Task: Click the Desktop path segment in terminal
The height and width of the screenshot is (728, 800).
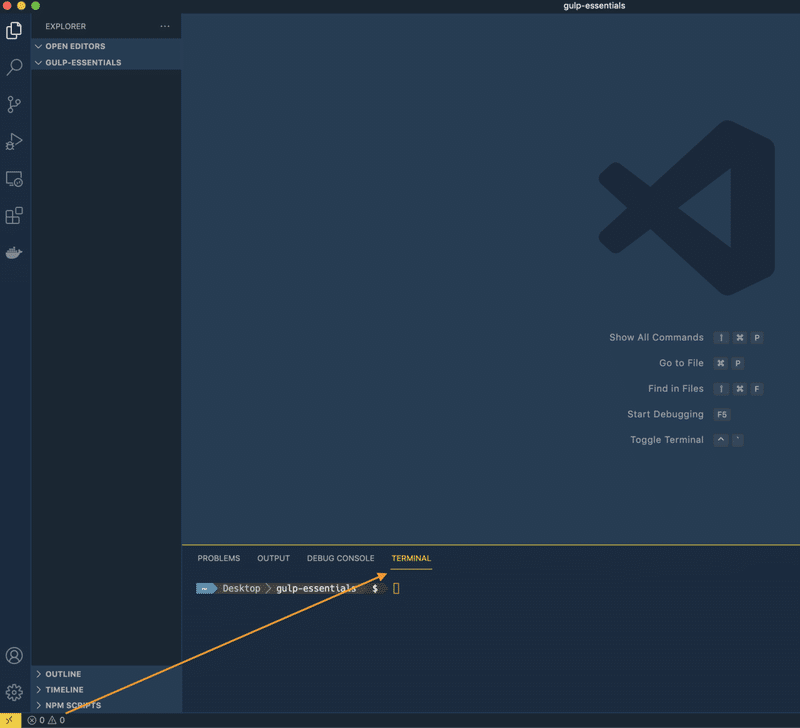Action: pos(241,588)
